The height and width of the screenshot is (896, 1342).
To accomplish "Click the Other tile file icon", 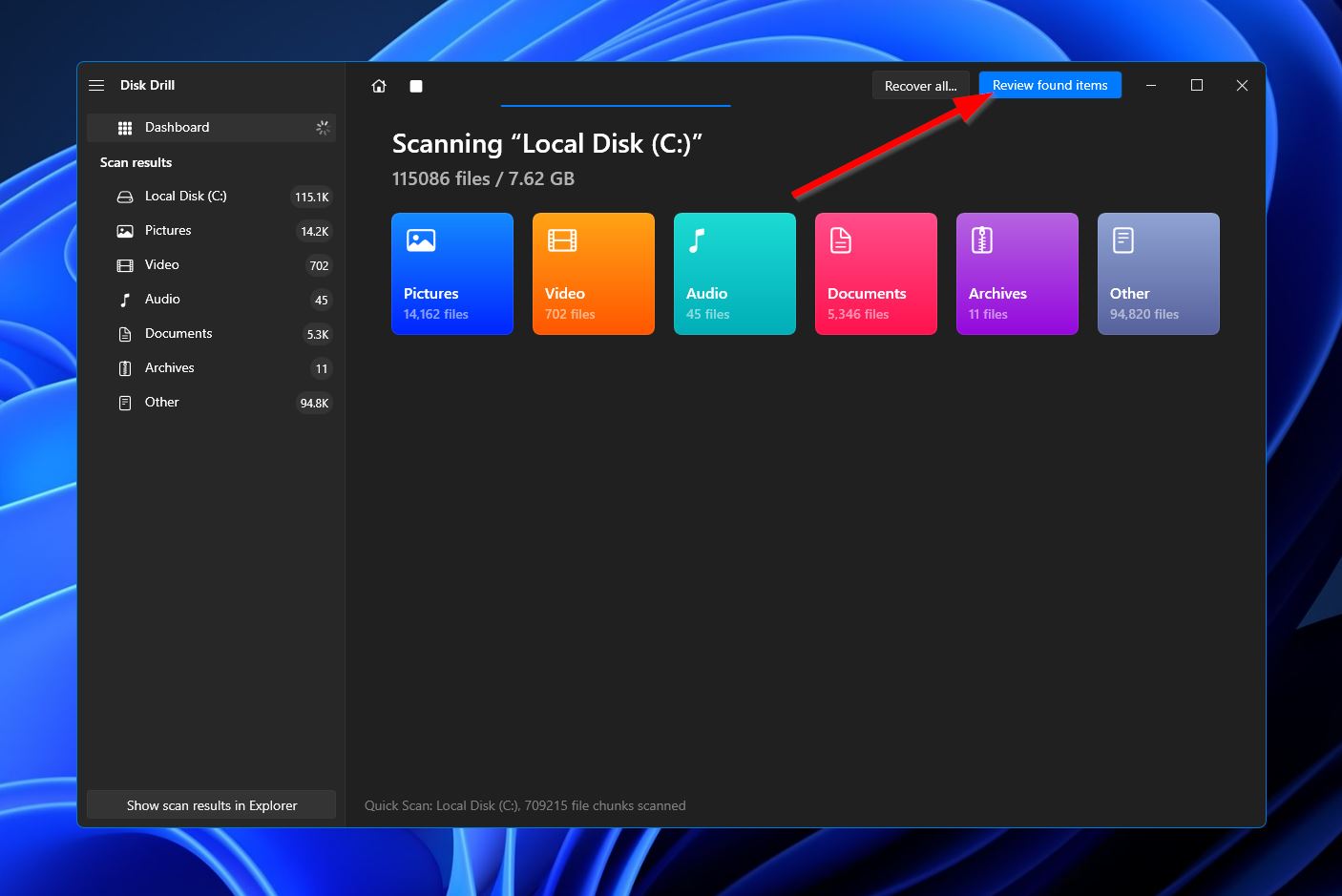I will [x=1123, y=240].
